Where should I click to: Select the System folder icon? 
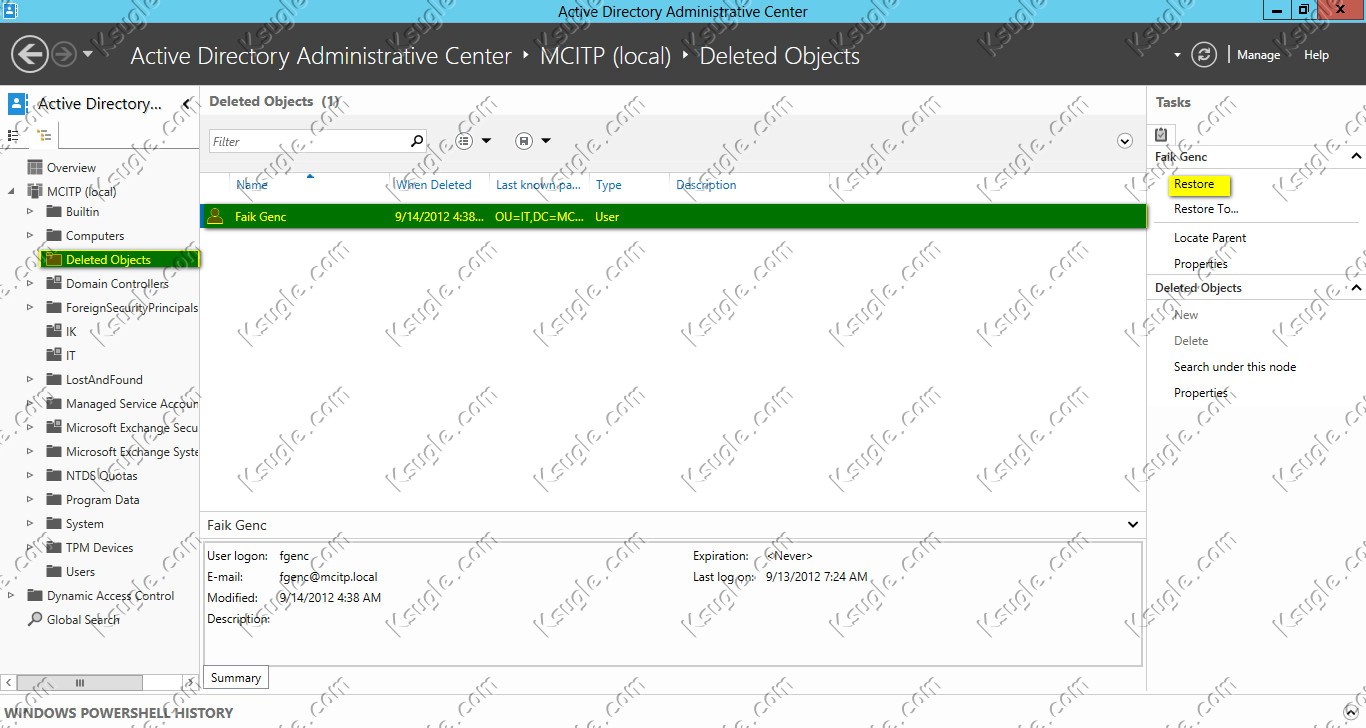[54, 523]
